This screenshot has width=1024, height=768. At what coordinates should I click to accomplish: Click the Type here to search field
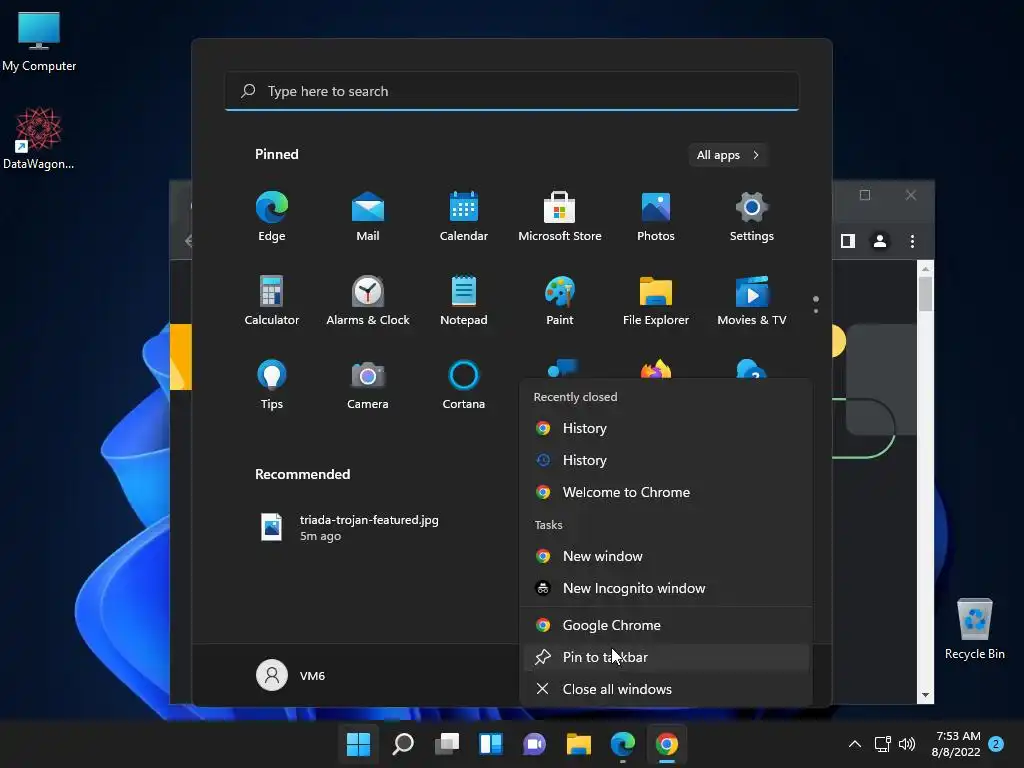click(x=512, y=91)
